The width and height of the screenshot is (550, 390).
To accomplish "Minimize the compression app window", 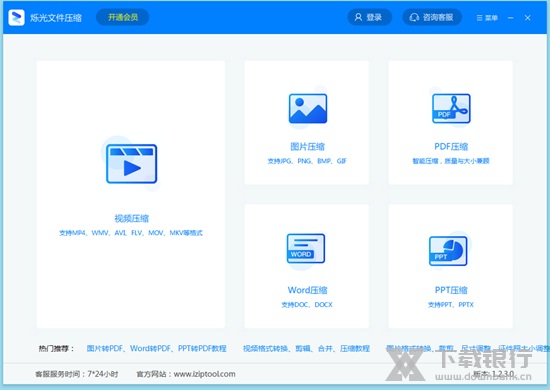I will click(x=511, y=18).
